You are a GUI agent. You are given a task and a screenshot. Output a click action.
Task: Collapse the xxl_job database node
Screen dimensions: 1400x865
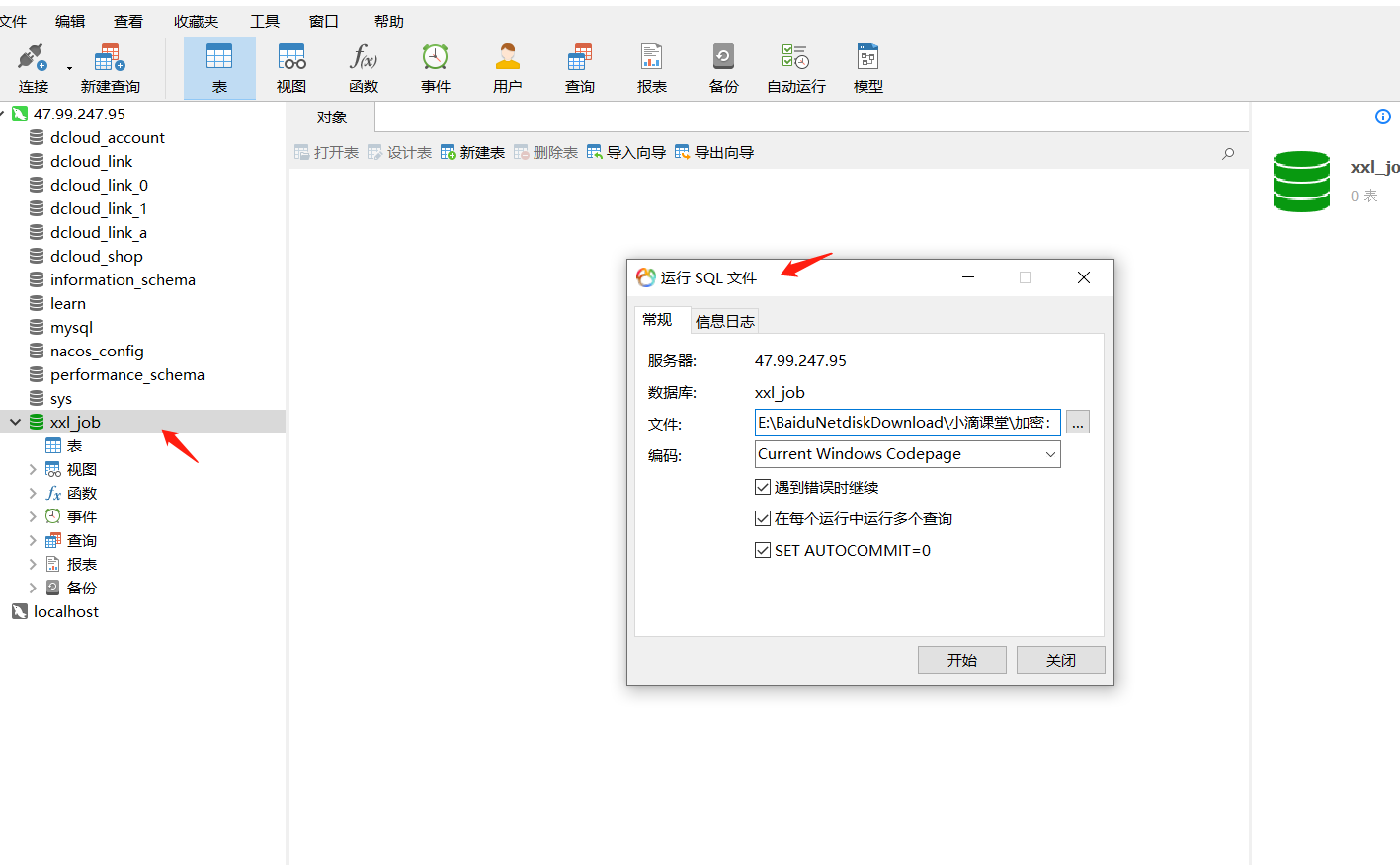click(15, 422)
